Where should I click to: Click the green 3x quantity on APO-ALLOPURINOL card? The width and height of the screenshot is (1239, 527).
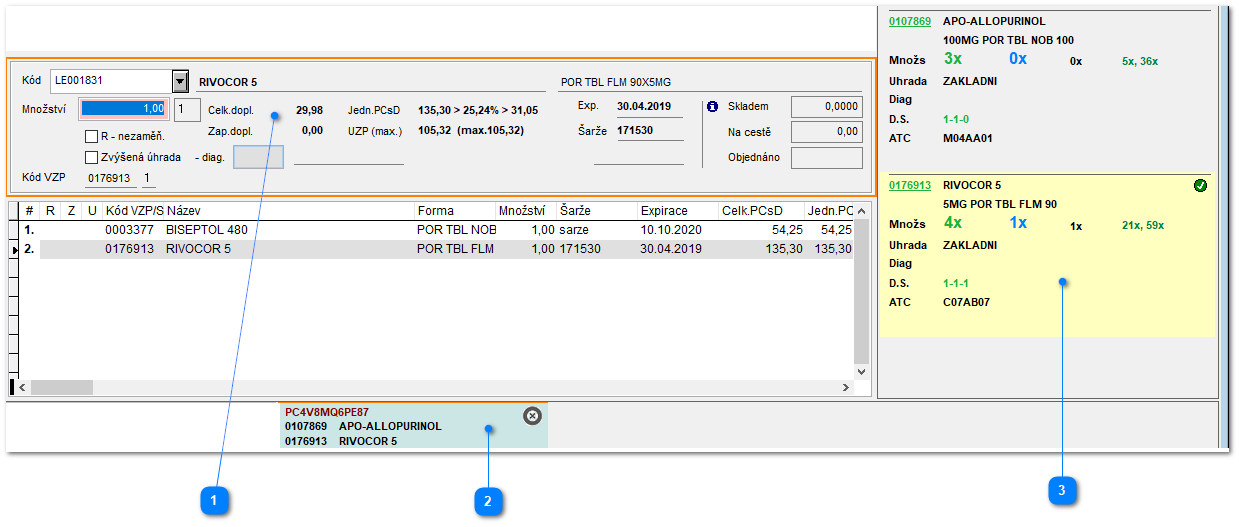[x=954, y=59]
